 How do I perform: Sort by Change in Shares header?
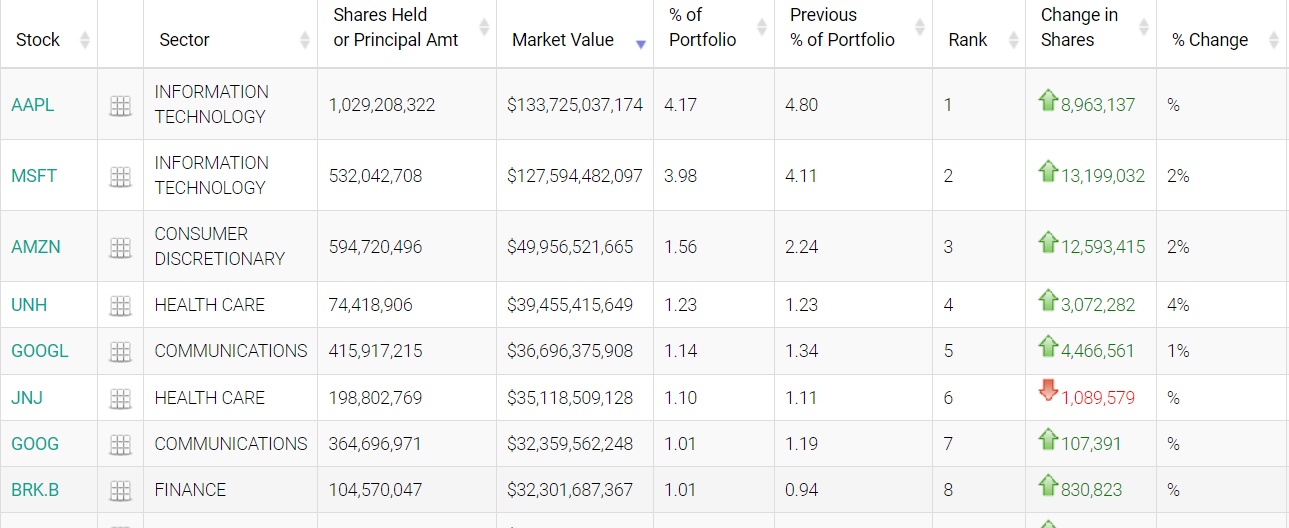(x=1079, y=28)
